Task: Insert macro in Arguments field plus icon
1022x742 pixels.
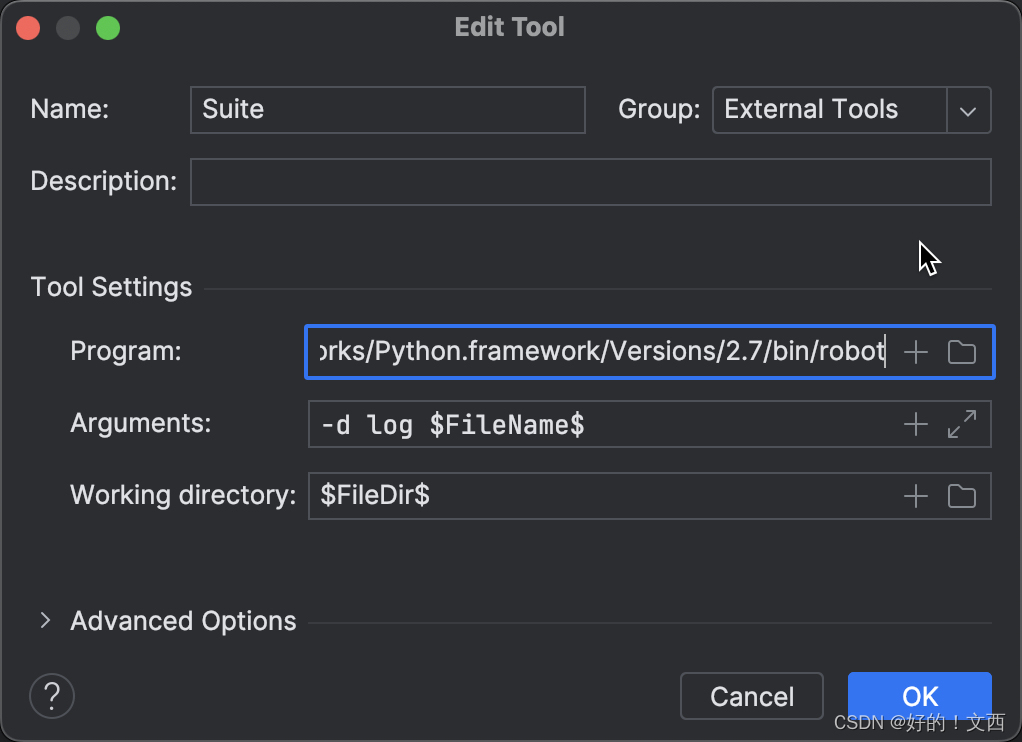Action: pos(916,424)
